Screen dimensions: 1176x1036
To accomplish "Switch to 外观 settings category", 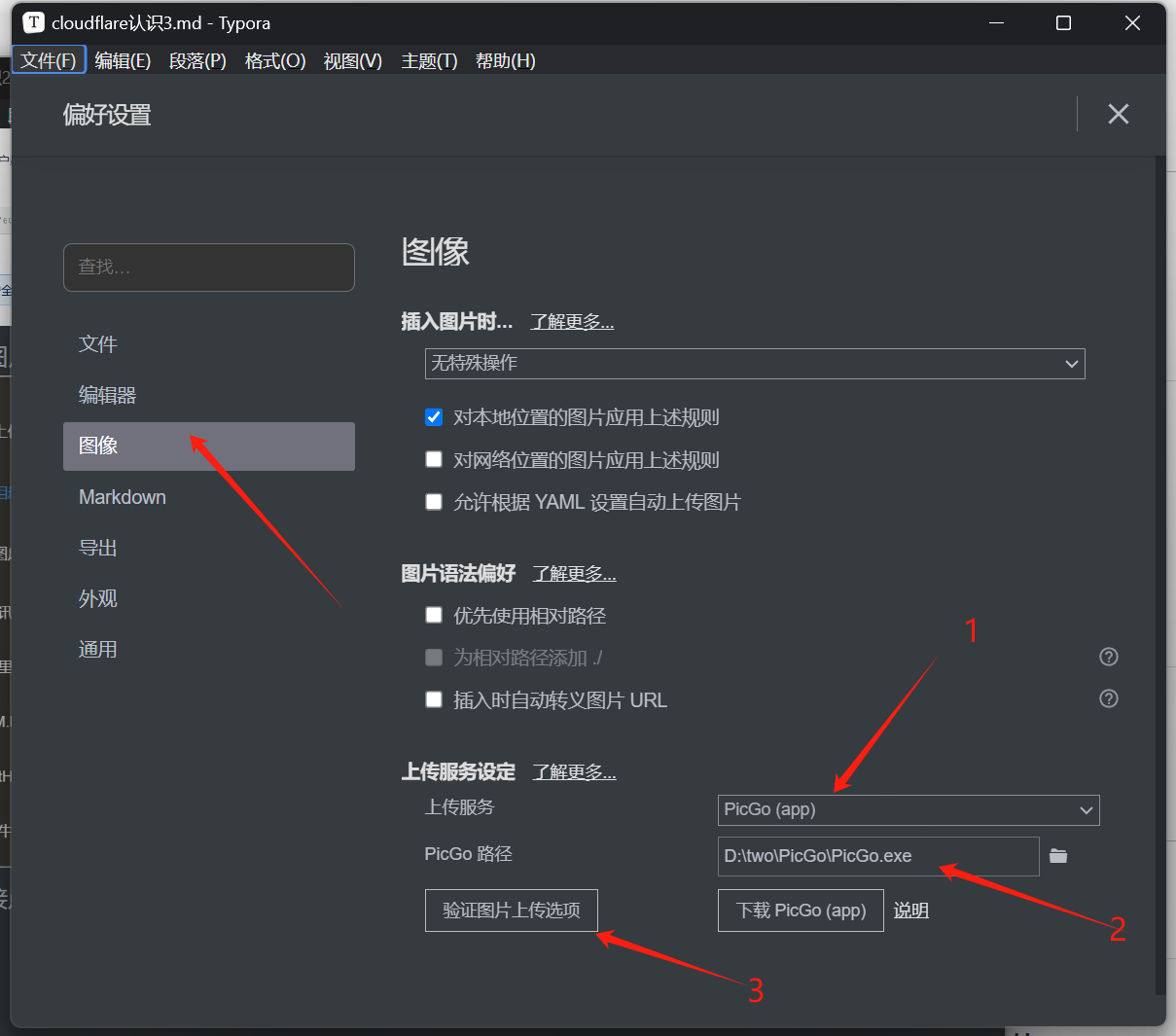I will [x=98, y=598].
